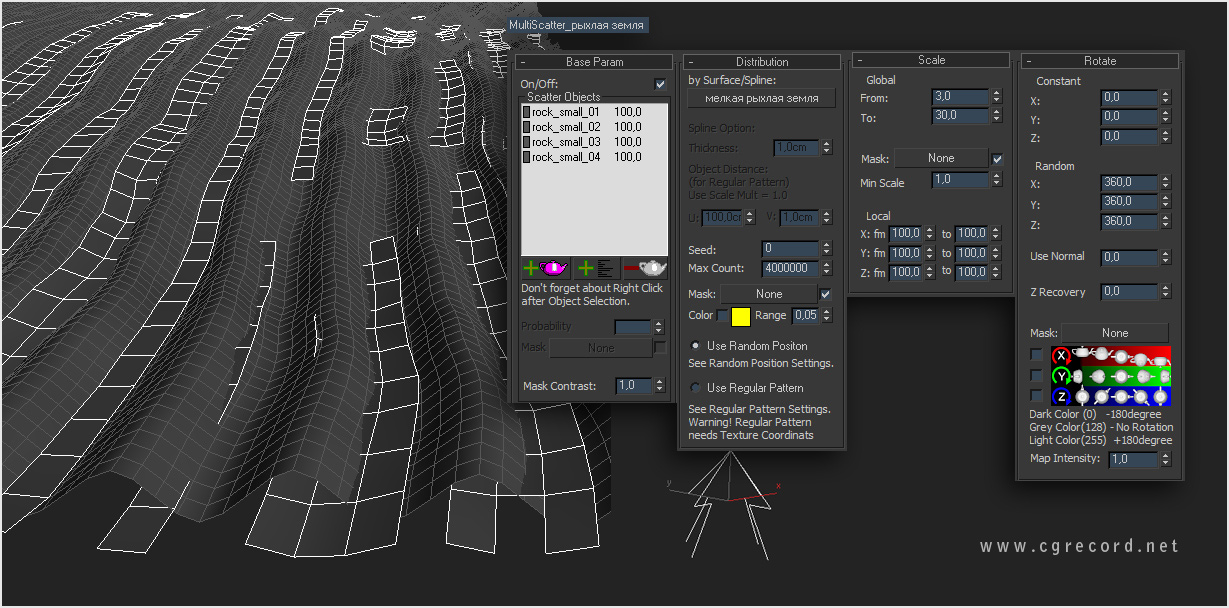
Task: Enable the Y rotation map checkbox
Action: coord(1036,375)
